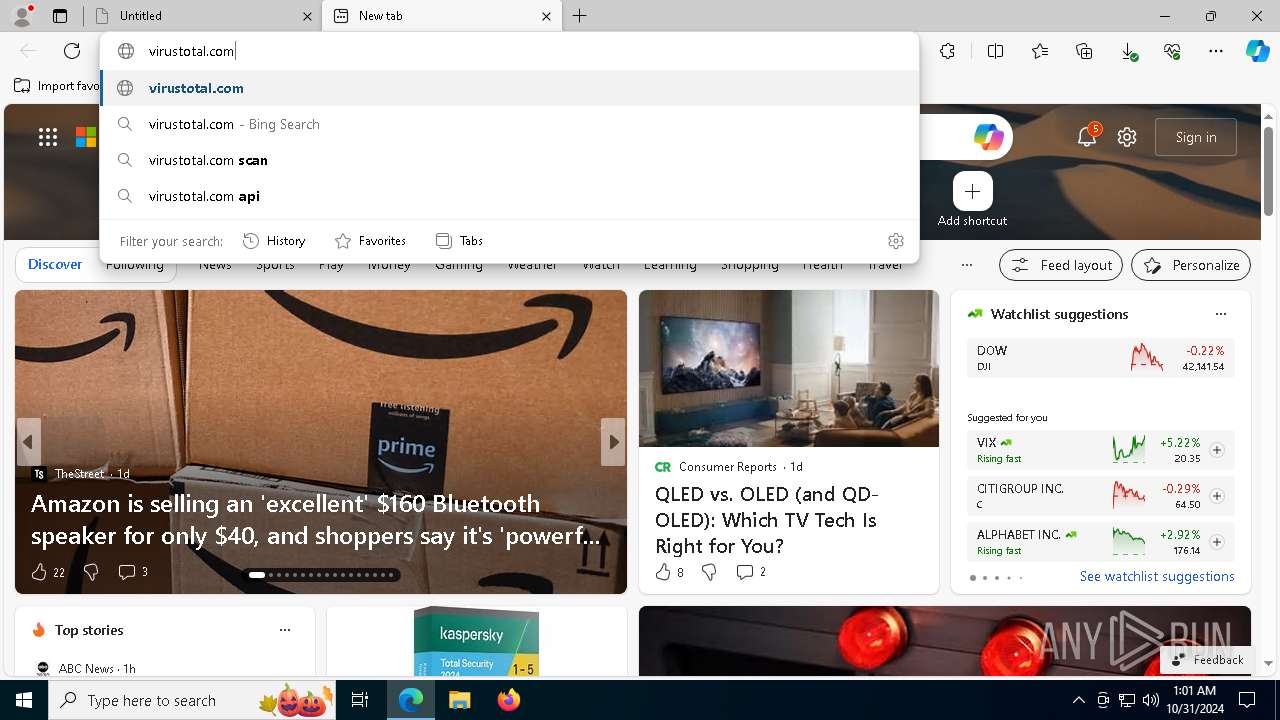Open Feed layout options
Viewport: 1280px width, 720px height.
[1061, 265]
